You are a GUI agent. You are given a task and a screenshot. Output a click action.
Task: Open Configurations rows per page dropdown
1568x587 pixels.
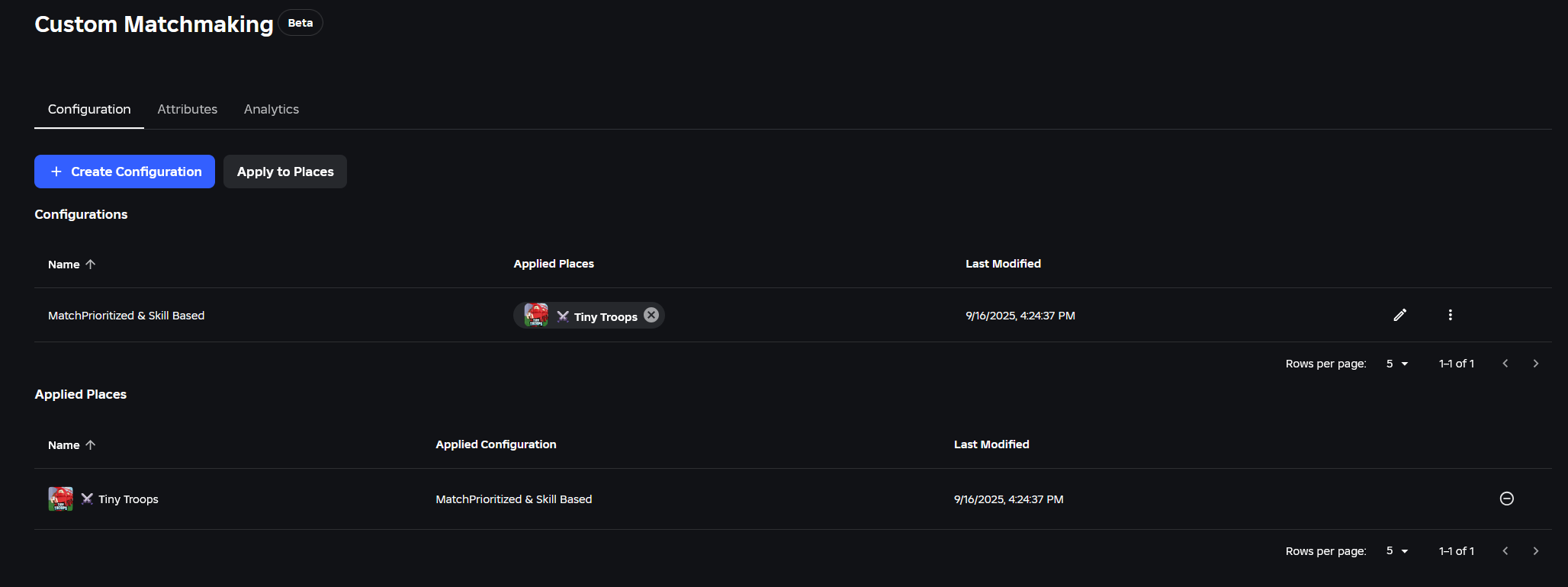click(x=1397, y=364)
